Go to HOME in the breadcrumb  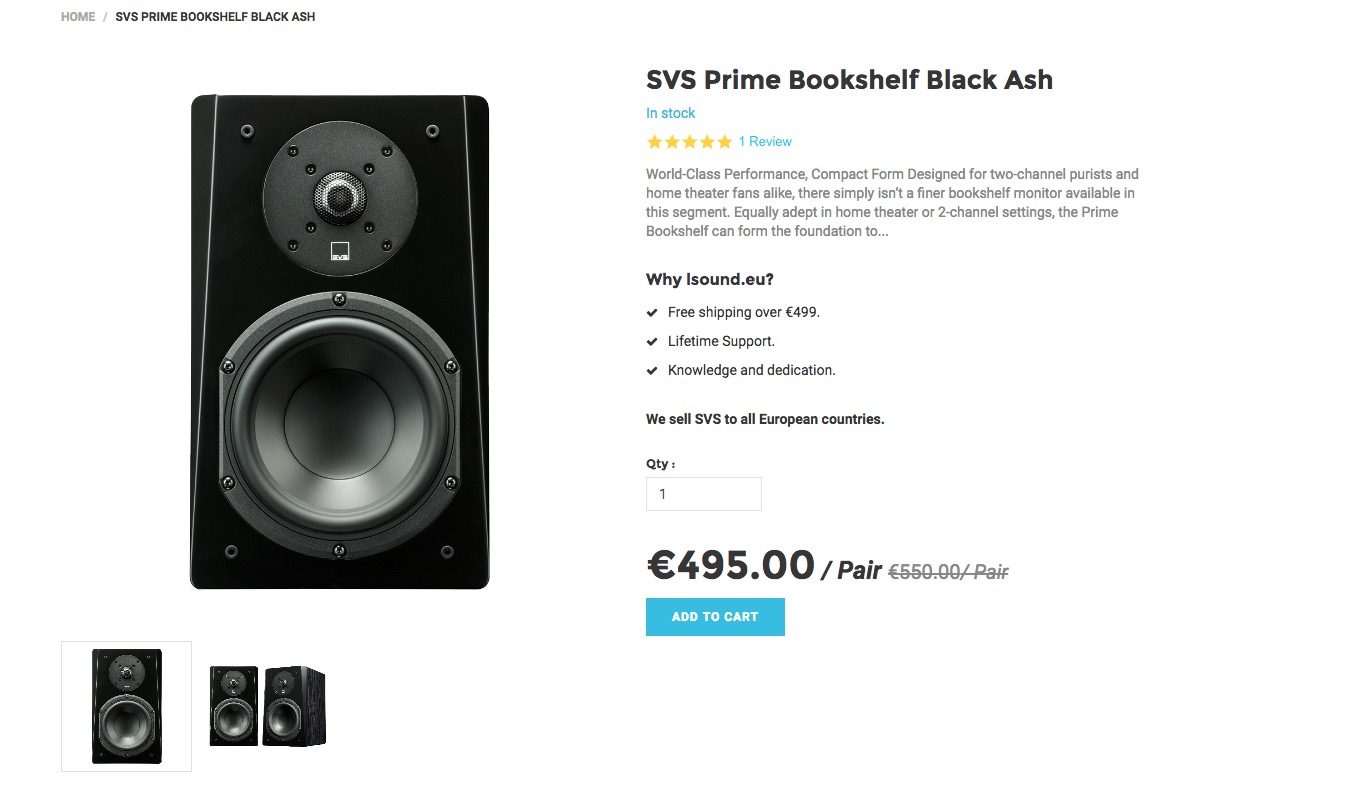coord(78,17)
